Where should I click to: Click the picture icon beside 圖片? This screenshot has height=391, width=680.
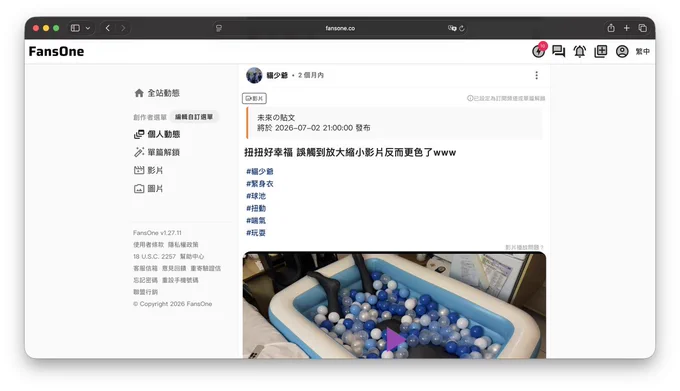point(139,189)
